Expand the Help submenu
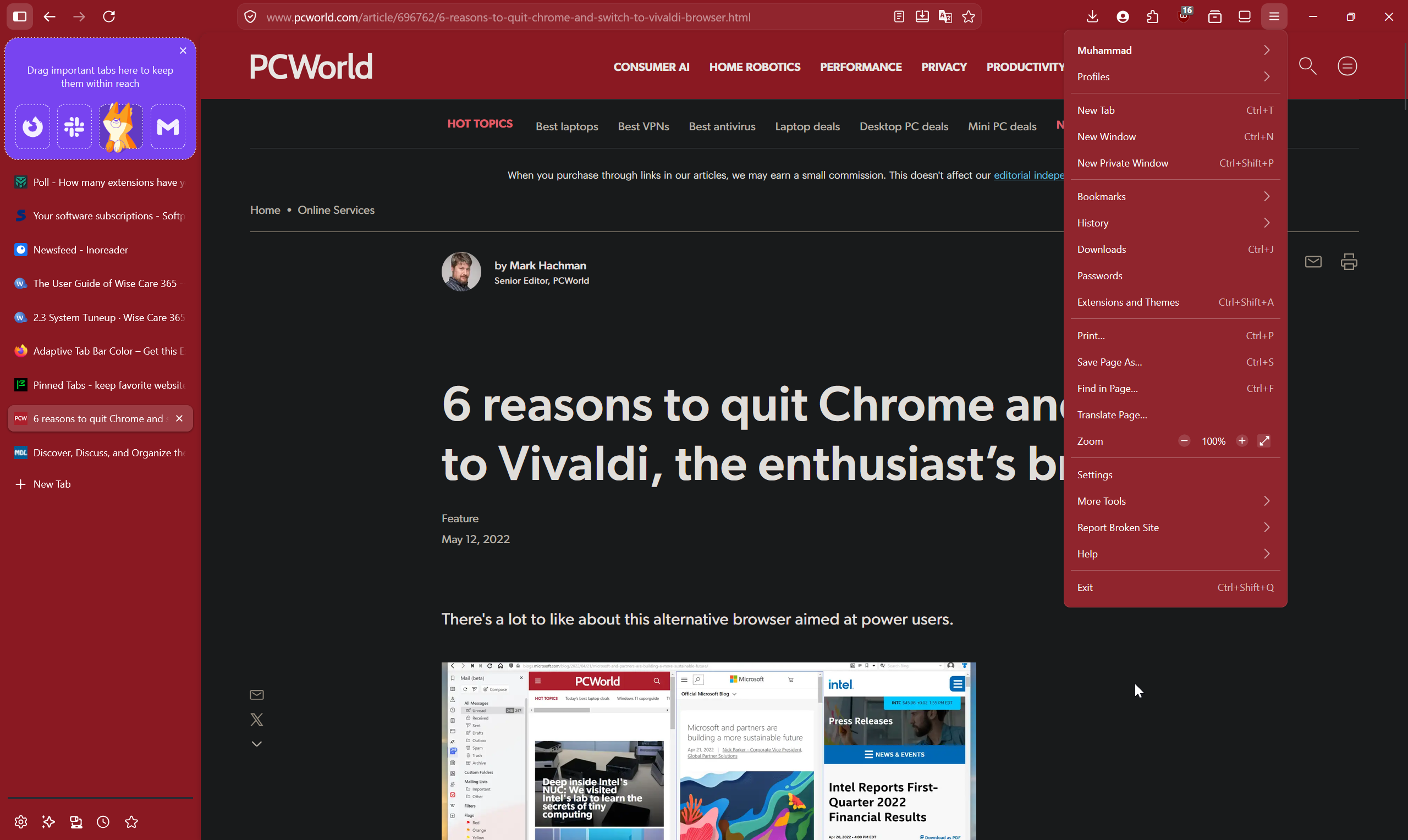Image resolution: width=1408 pixels, height=840 pixels. point(1175,554)
